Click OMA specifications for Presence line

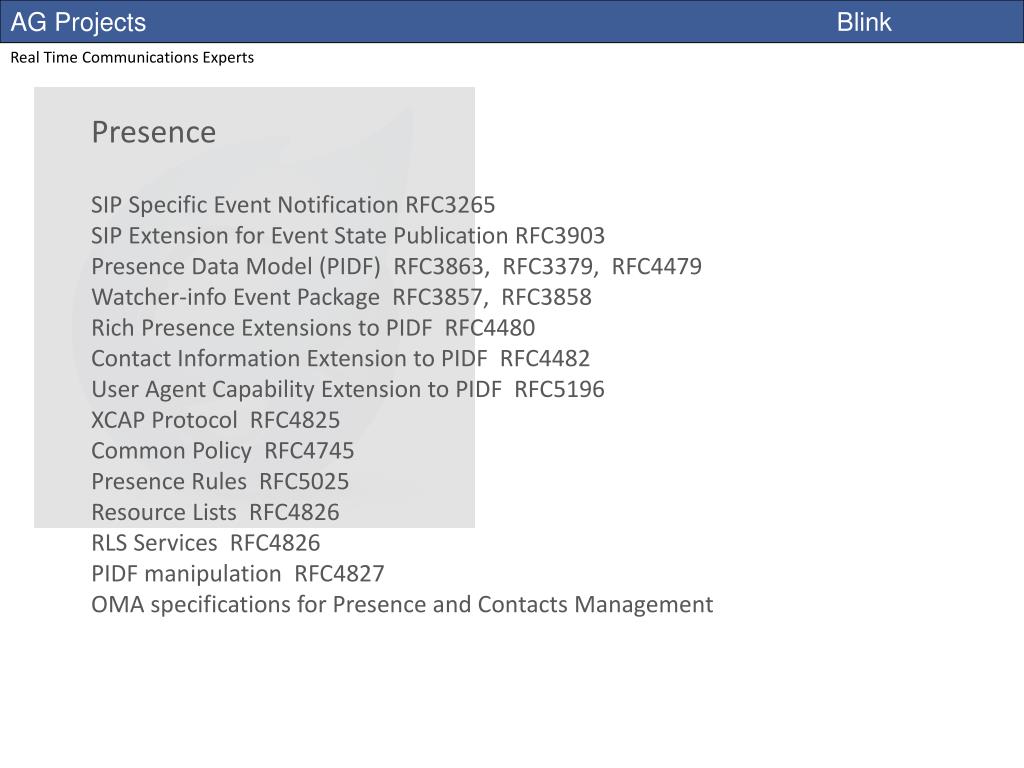(402, 604)
